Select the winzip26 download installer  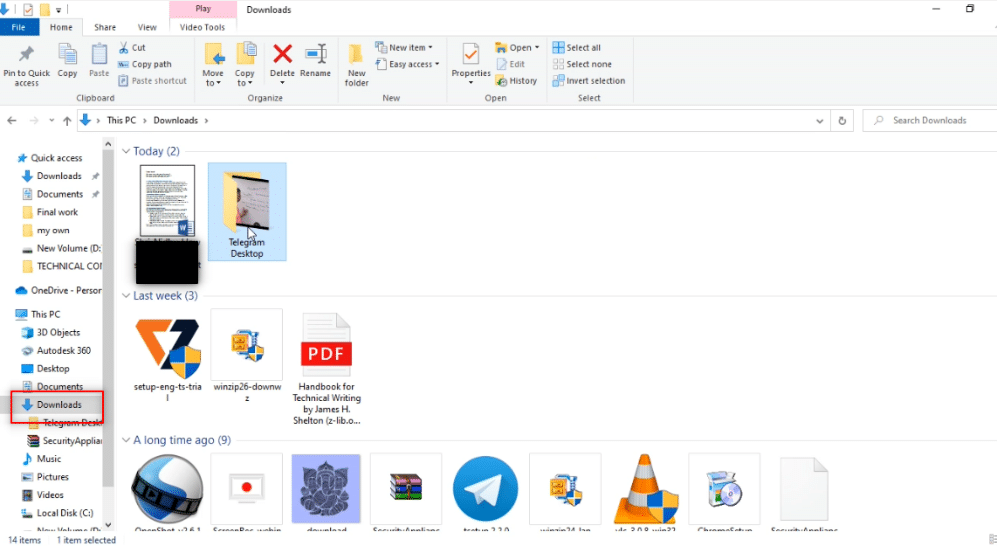247,356
